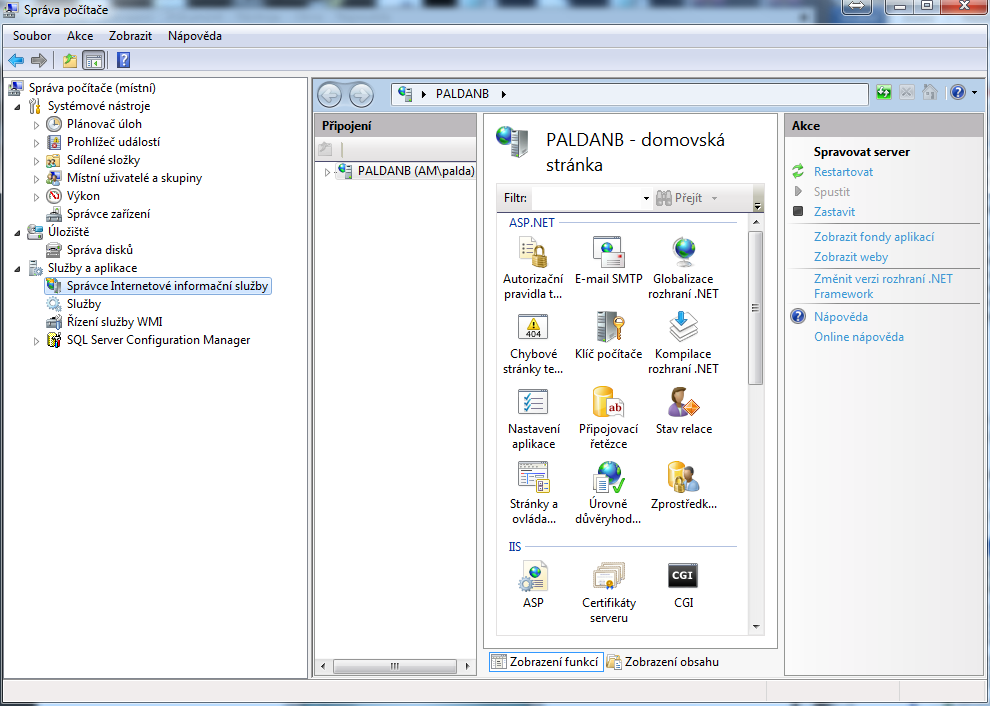The image size is (990, 706).
Task: Open the Soubor menu
Action: click(x=32, y=36)
